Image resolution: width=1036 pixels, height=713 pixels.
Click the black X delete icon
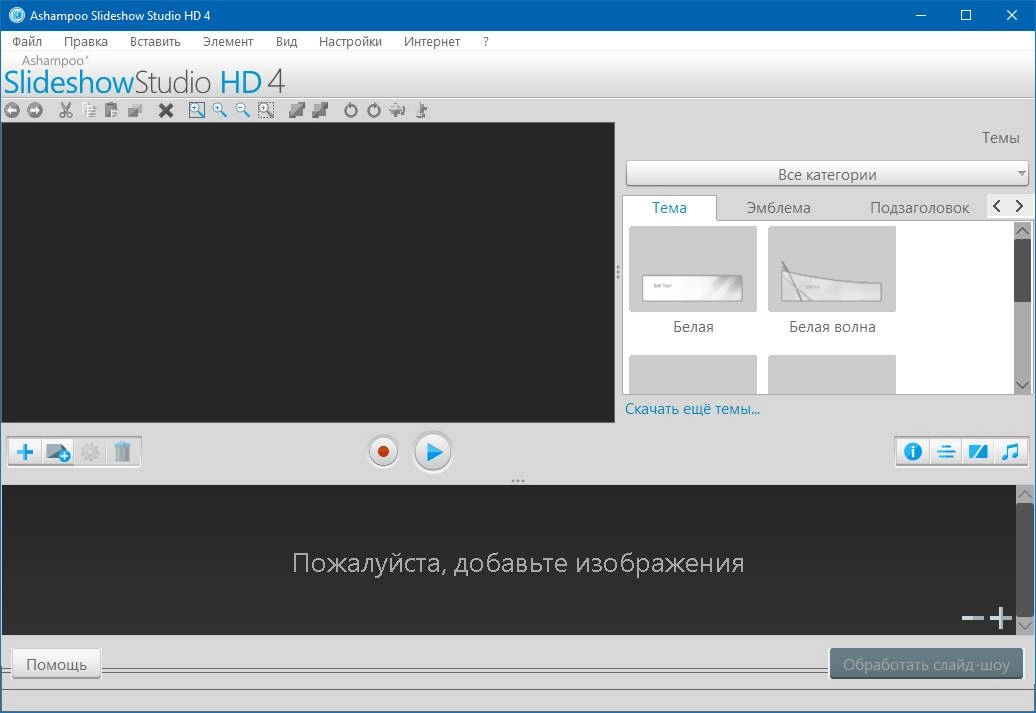click(166, 110)
